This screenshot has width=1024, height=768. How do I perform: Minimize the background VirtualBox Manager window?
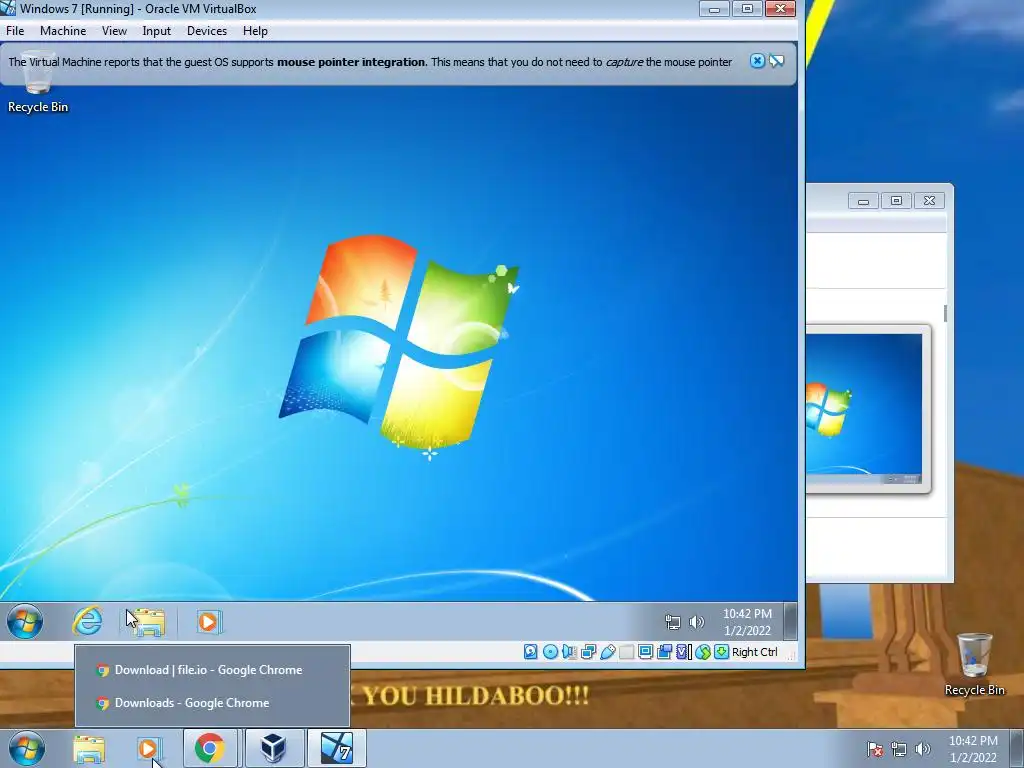[x=863, y=200]
